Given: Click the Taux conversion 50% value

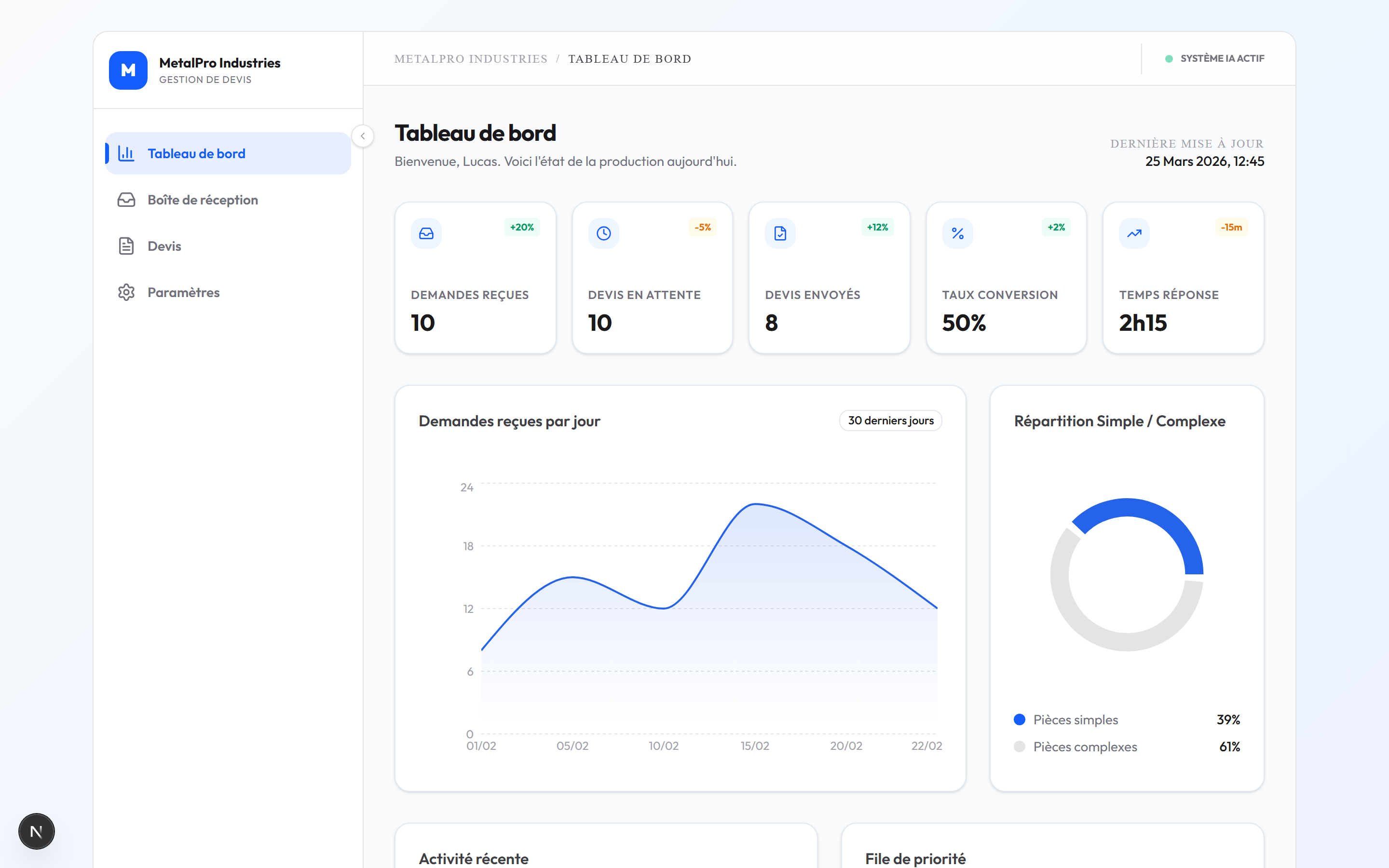Looking at the screenshot, I should 964,323.
